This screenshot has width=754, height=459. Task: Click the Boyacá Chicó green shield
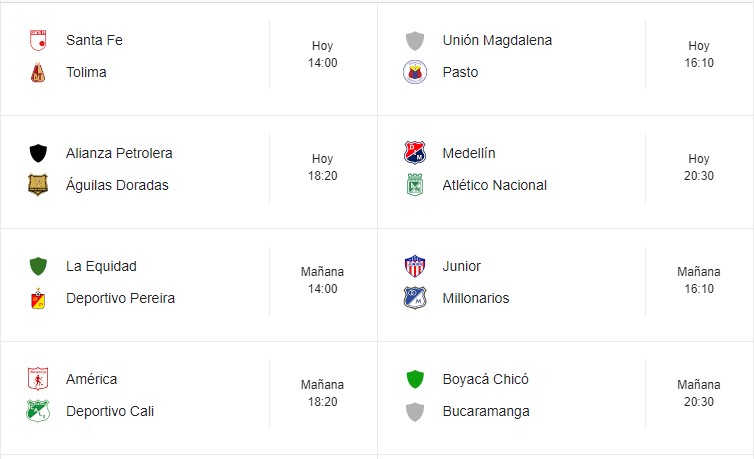(415, 379)
